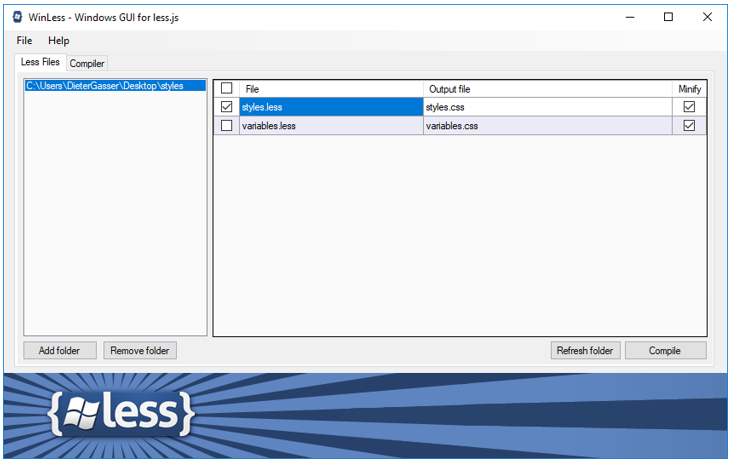Select the Less Files tab
Screen dimensions: 733x464
coord(41,62)
